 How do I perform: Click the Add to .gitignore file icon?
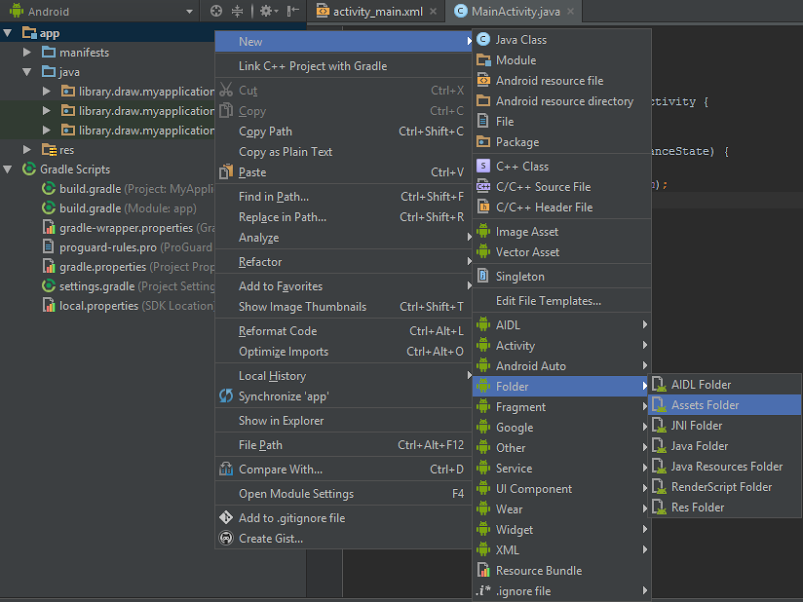[226, 518]
